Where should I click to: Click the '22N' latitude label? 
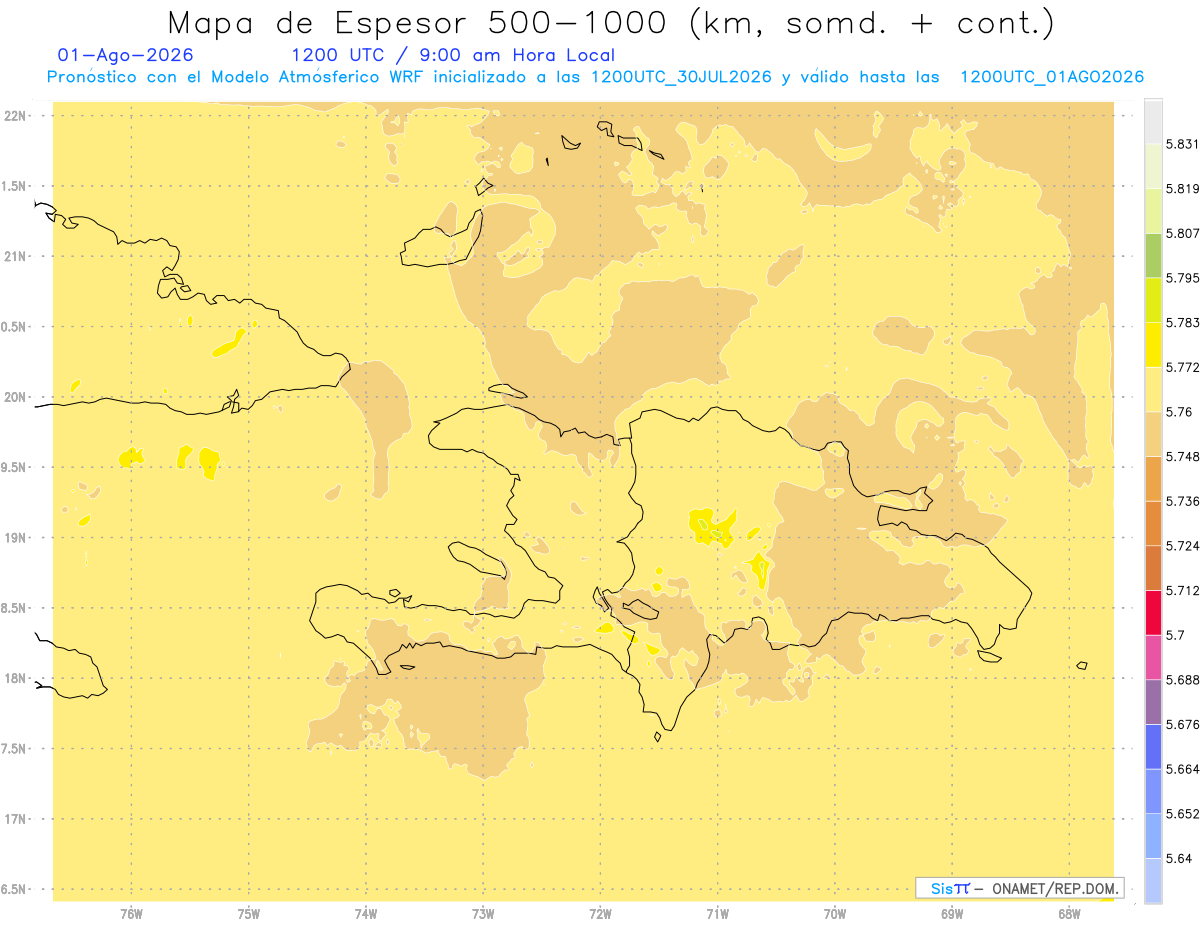[x=16, y=116]
